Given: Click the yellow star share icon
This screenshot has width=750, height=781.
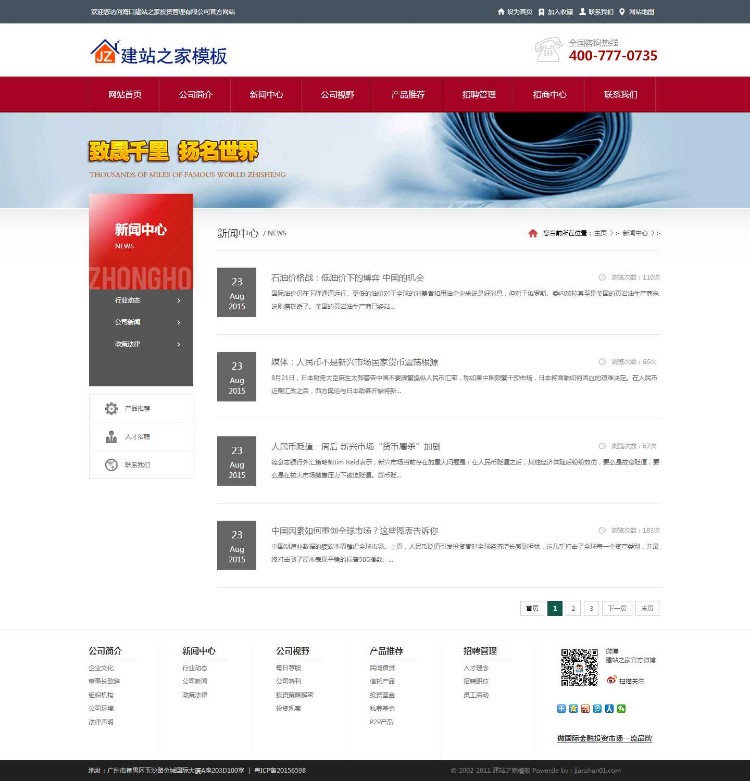Looking at the screenshot, I should coord(573,708).
